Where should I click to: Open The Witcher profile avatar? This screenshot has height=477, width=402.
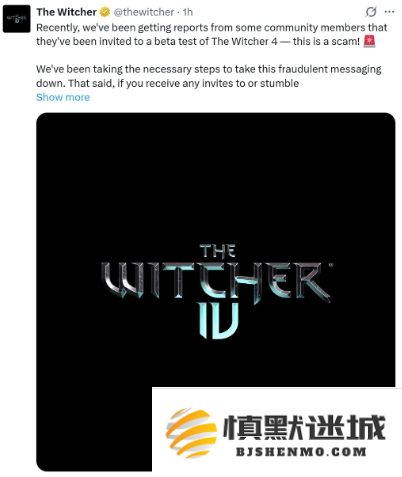[16, 19]
